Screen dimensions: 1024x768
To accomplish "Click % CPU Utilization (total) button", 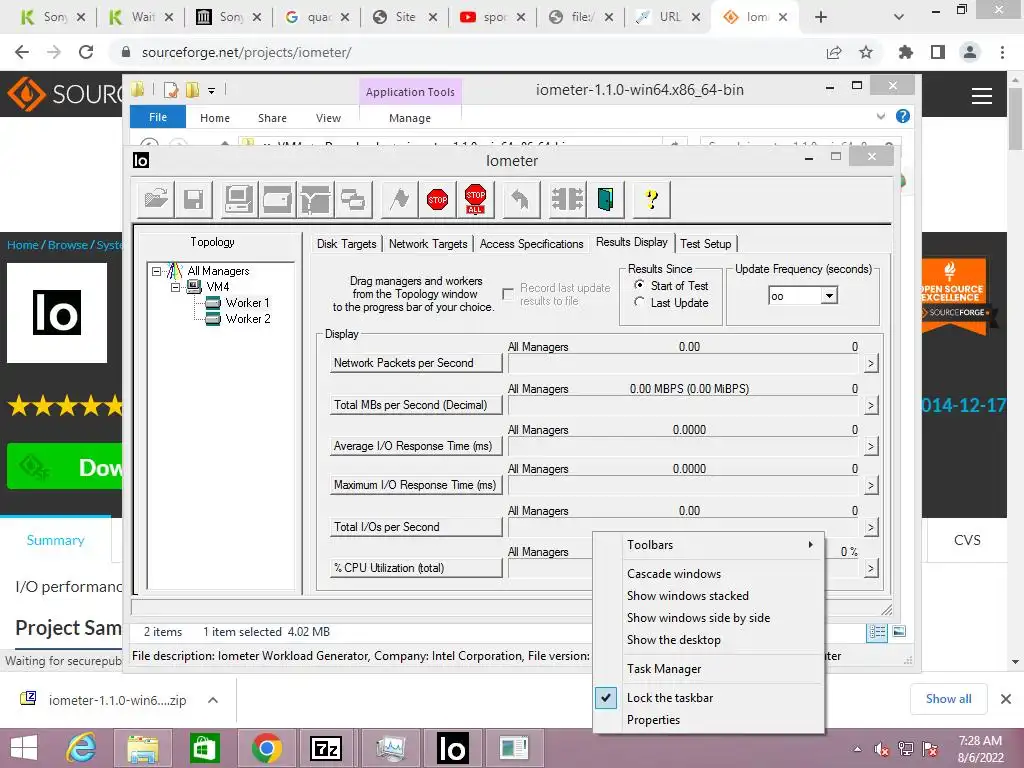I will [416, 568].
